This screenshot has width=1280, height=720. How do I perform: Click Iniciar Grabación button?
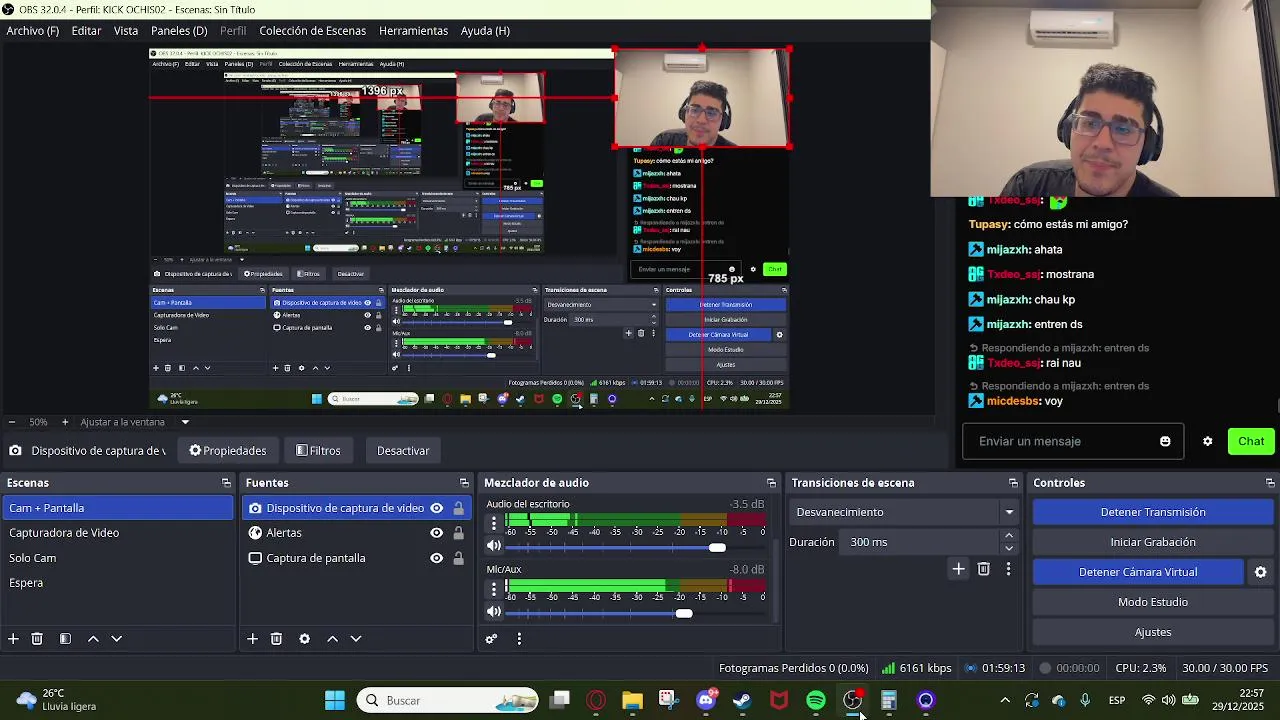point(1153,542)
